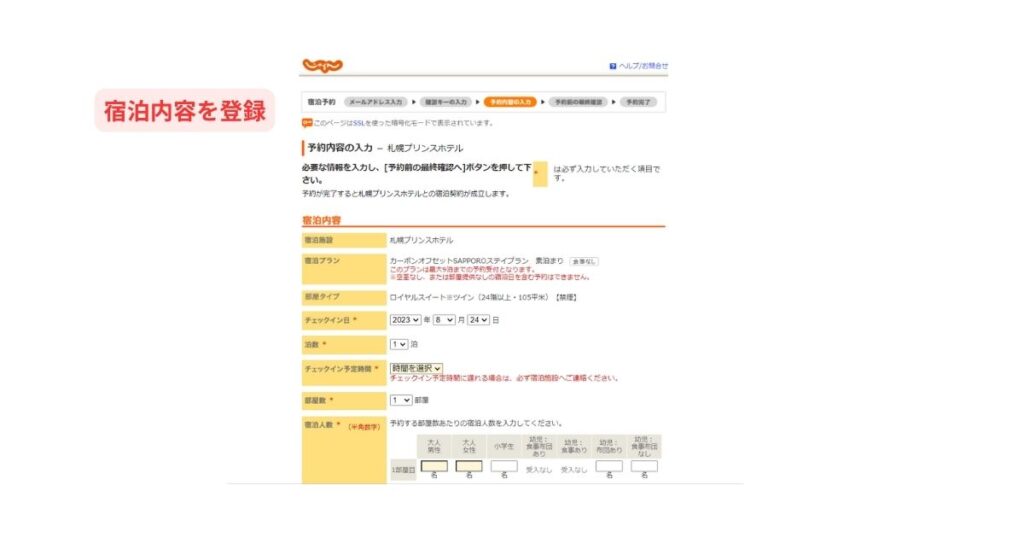Click the help question-mark icon
Screen dimensions: 1024x538
(613, 66)
